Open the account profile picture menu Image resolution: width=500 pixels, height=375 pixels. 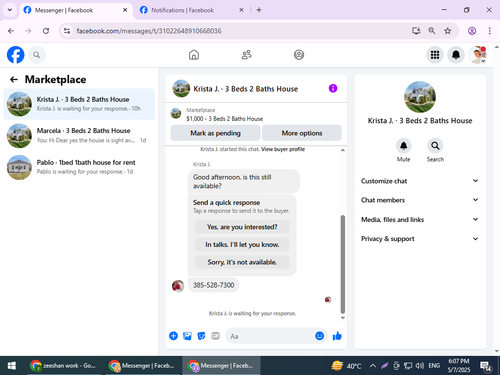point(477,55)
